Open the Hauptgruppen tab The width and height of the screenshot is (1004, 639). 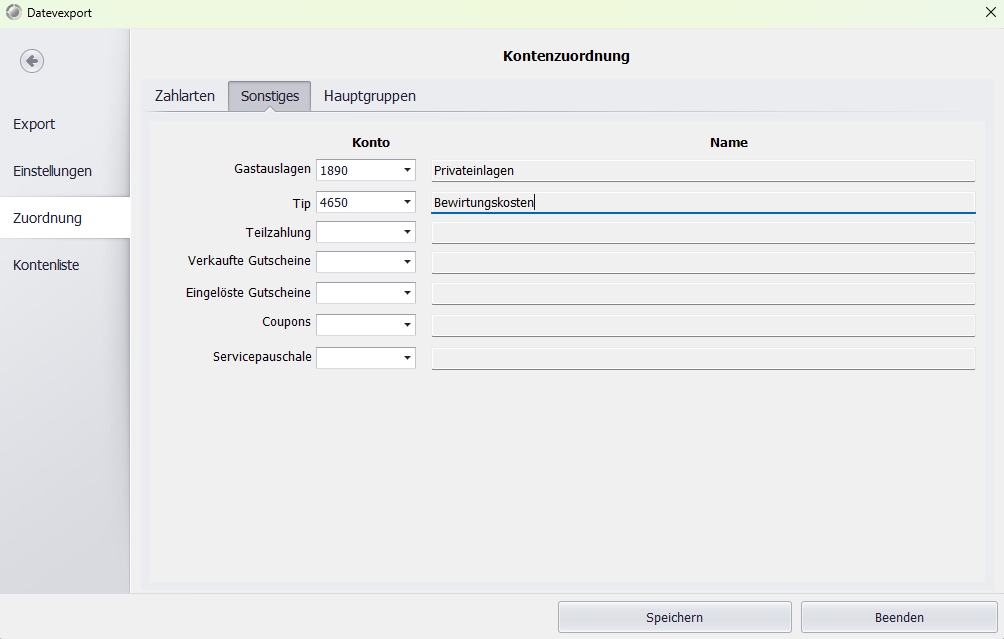point(369,96)
